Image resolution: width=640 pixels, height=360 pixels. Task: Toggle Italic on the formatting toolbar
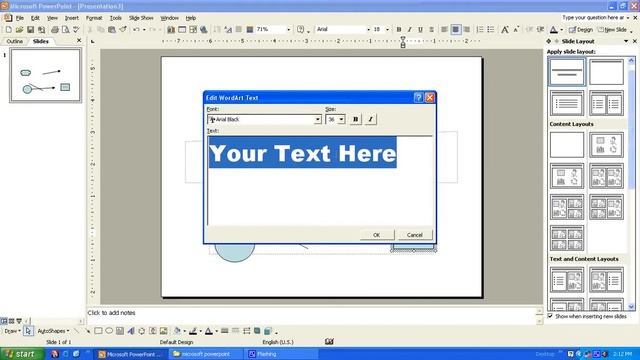(x=409, y=29)
